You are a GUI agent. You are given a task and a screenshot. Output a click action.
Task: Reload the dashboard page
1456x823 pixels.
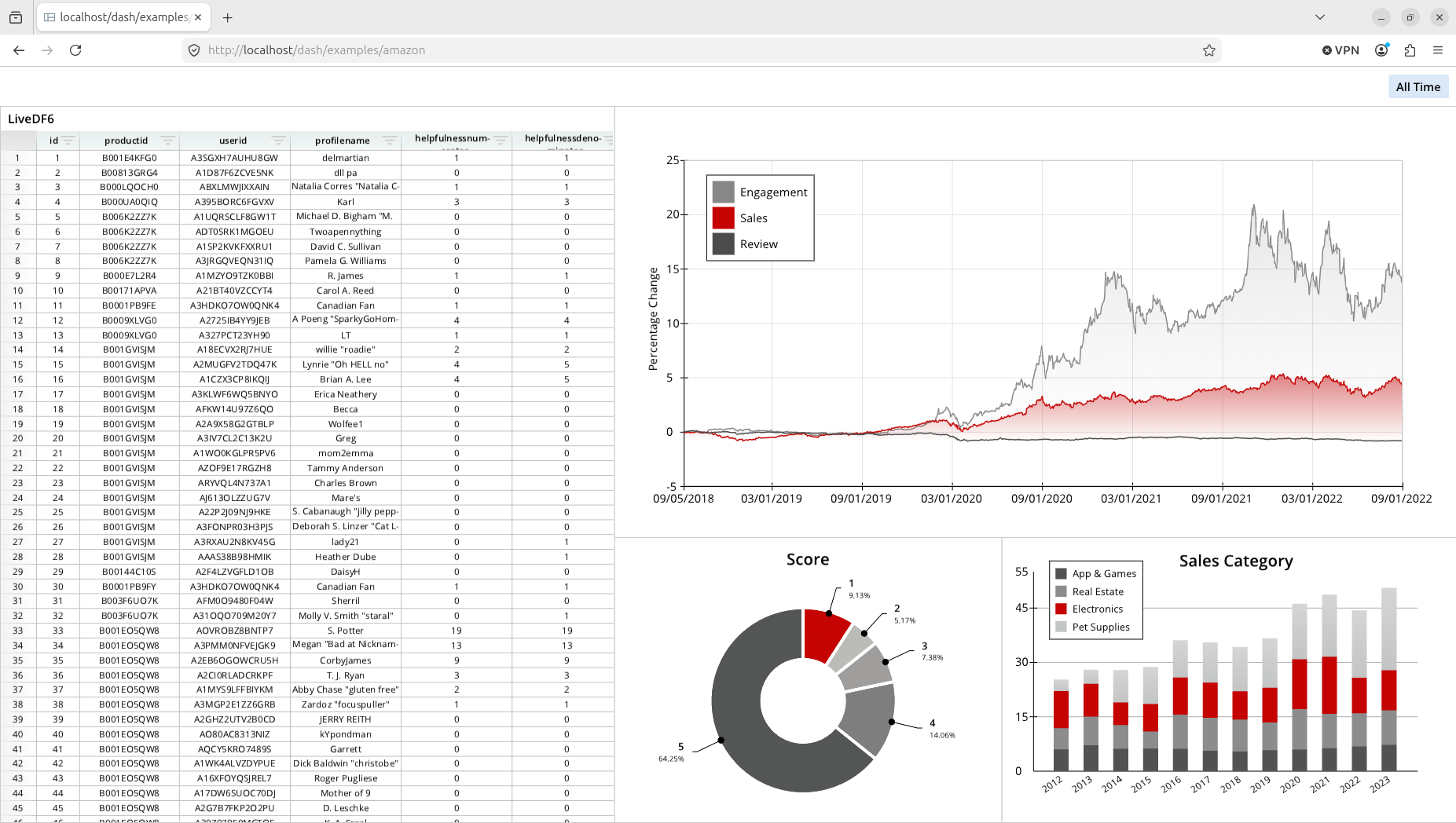pyautogui.click(x=75, y=50)
